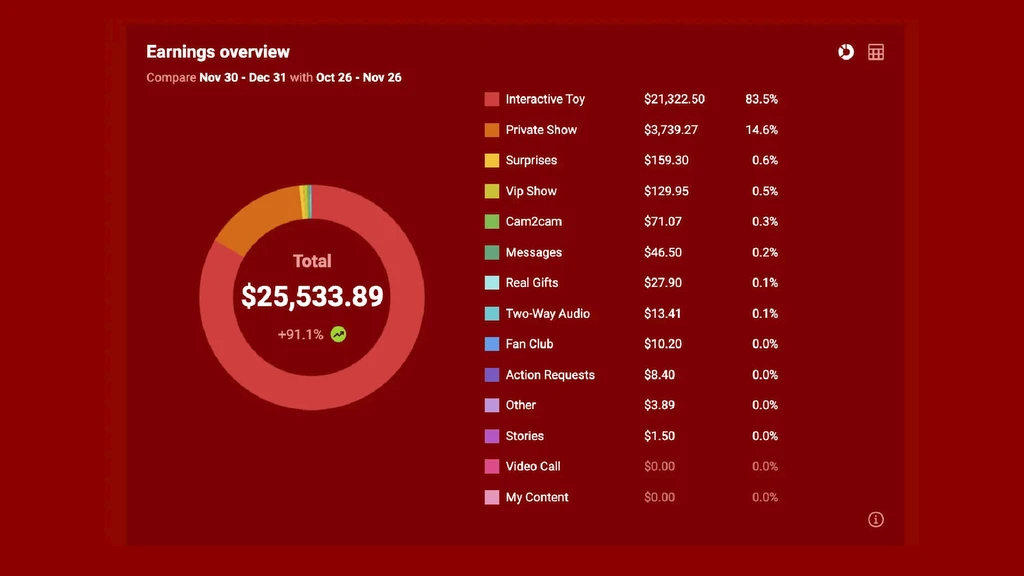1024x576 pixels.
Task: Click the $10.20 amount
Action: 663,344
